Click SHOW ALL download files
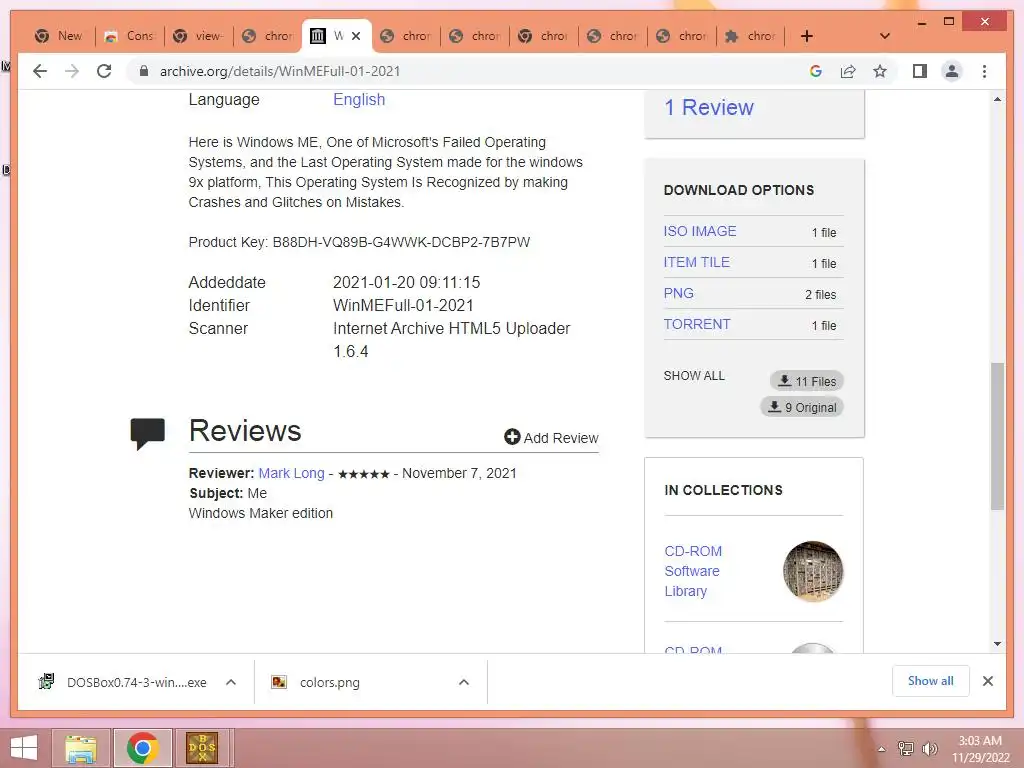 click(694, 376)
